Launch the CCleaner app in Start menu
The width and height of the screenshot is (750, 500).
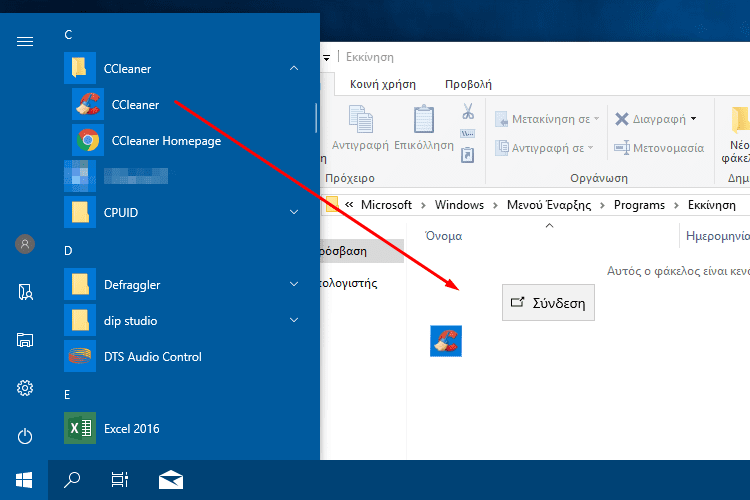pyautogui.click(x=135, y=104)
